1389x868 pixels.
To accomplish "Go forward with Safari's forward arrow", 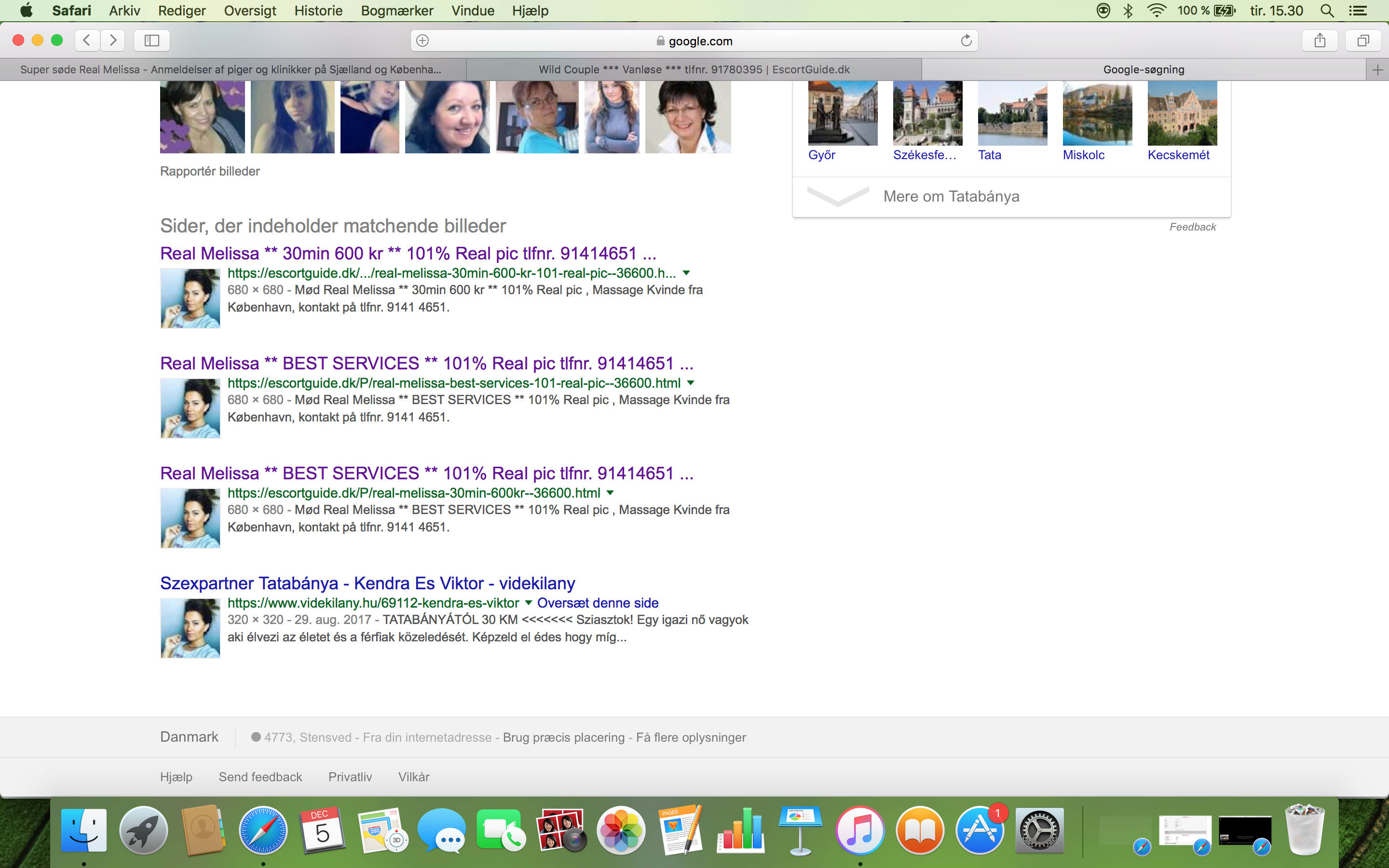I will coord(113,40).
